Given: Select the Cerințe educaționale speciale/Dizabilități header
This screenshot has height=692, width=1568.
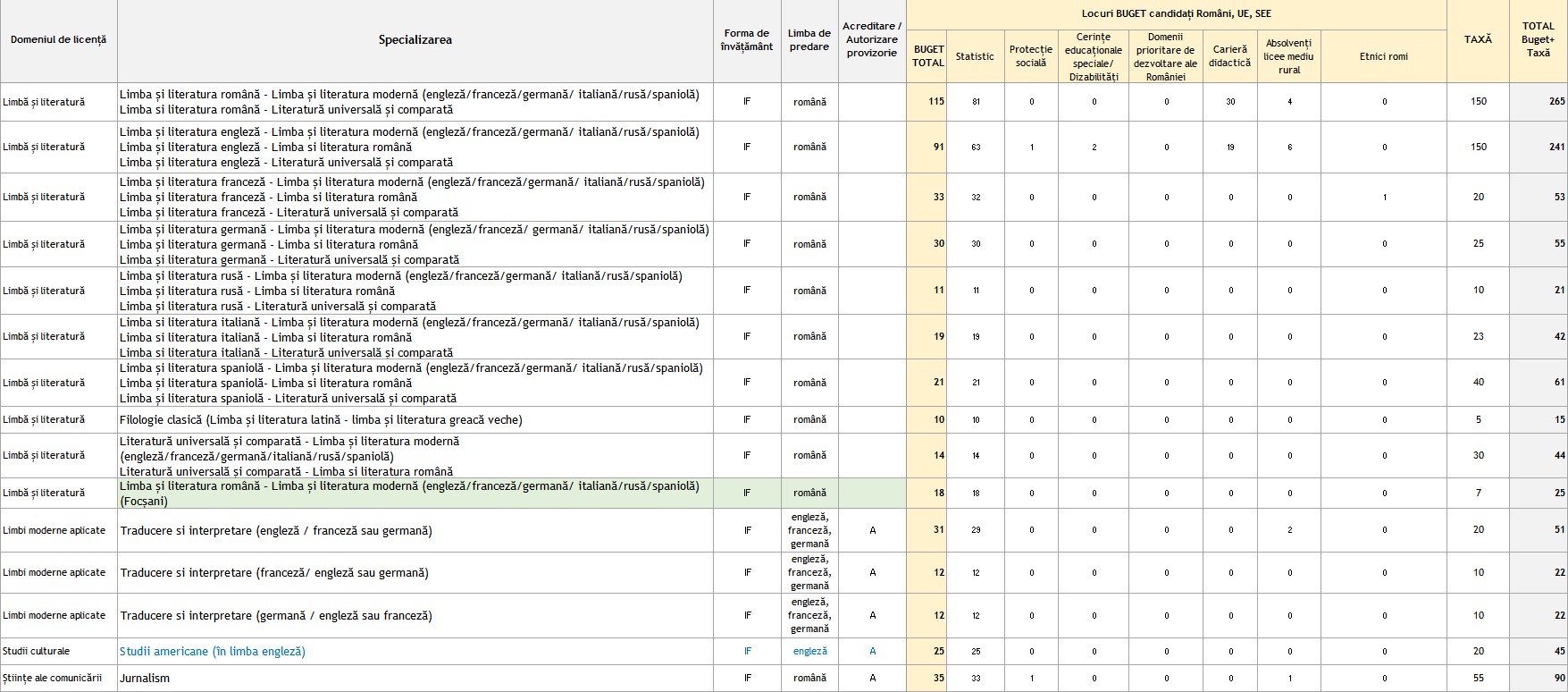Looking at the screenshot, I should tap(1094, 56).
